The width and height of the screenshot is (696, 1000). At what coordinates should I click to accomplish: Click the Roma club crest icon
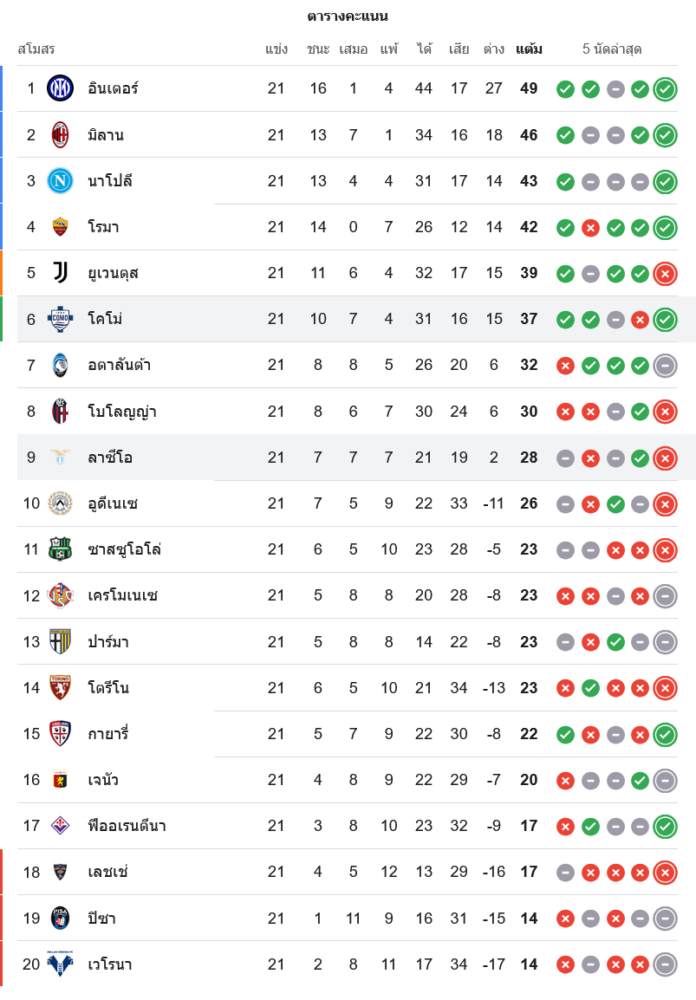pyautogui.click(x=61, y=227)
